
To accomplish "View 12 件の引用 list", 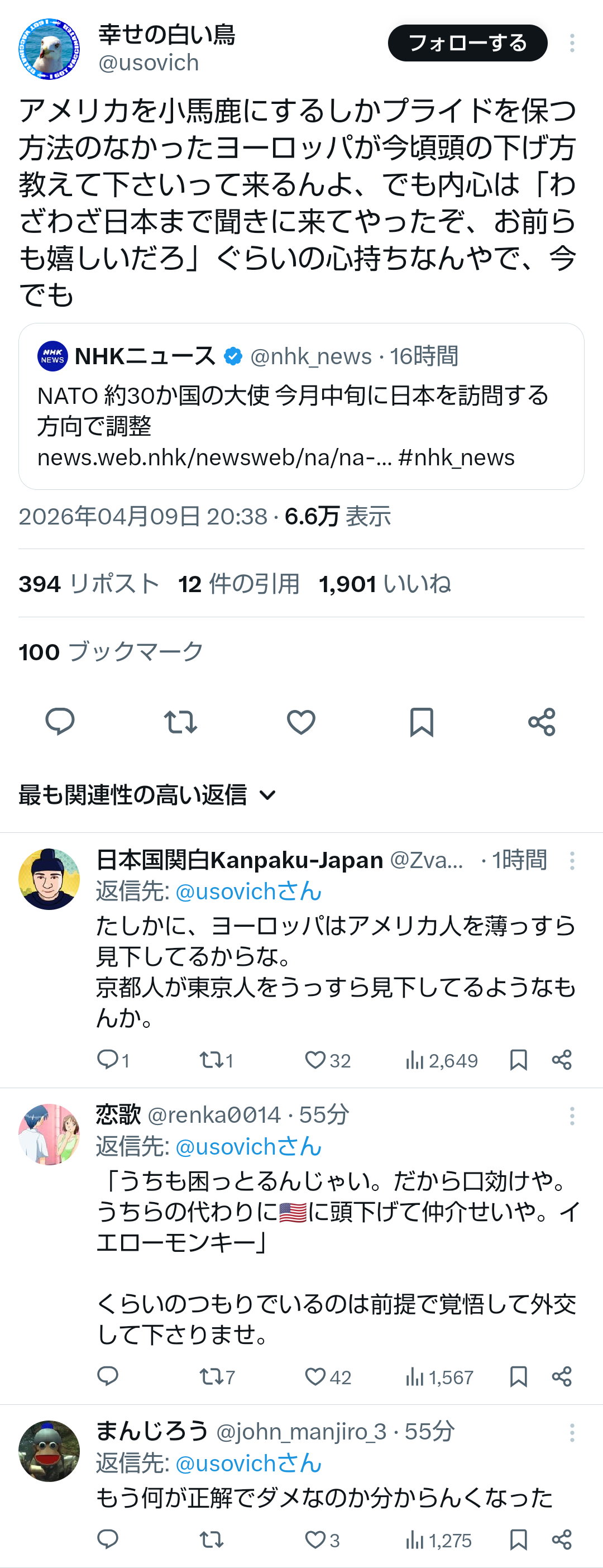I will 238,584.
